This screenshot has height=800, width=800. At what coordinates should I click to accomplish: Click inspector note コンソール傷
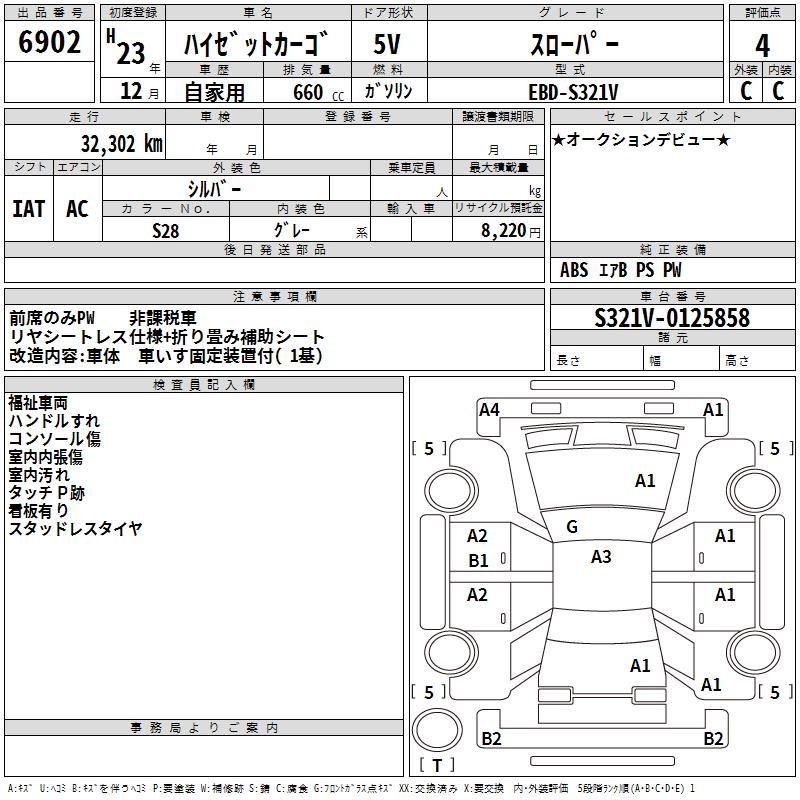click(55, 439)
